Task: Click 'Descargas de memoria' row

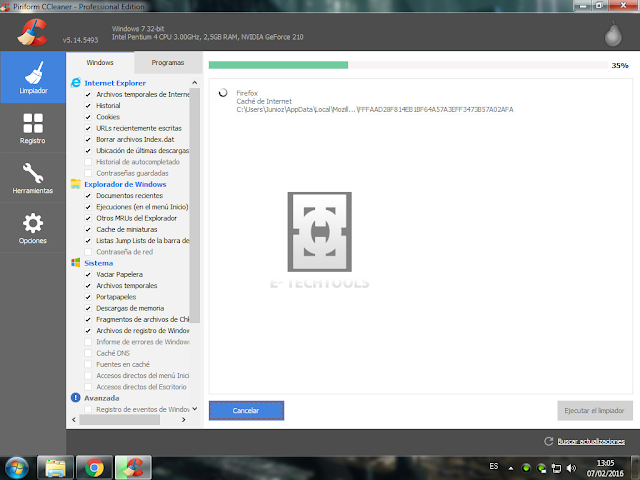Action: (x=130, y=308)
